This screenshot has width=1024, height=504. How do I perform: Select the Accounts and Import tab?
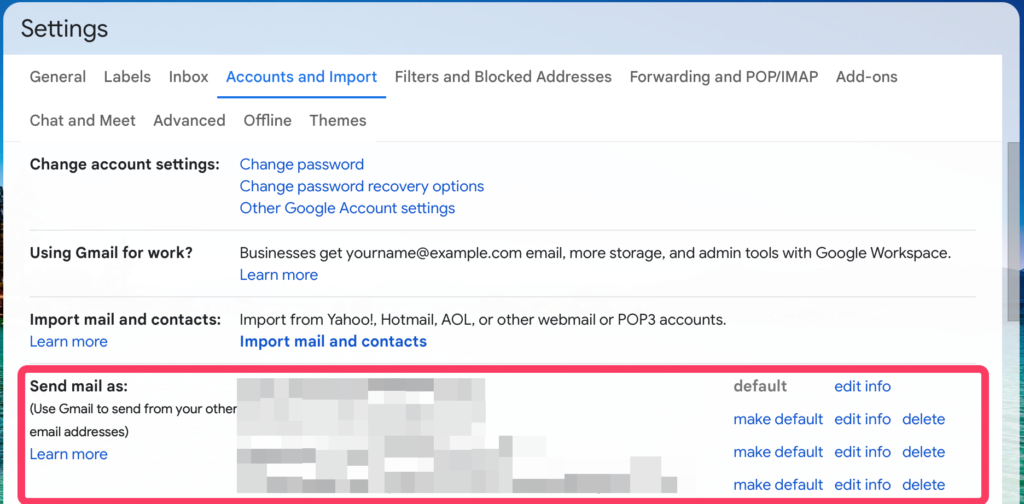point(301,77)
